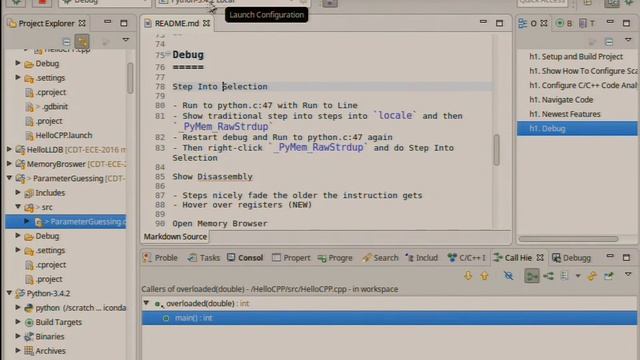Select .cproject under ParameterGuessing

click(x=51, y=264)
